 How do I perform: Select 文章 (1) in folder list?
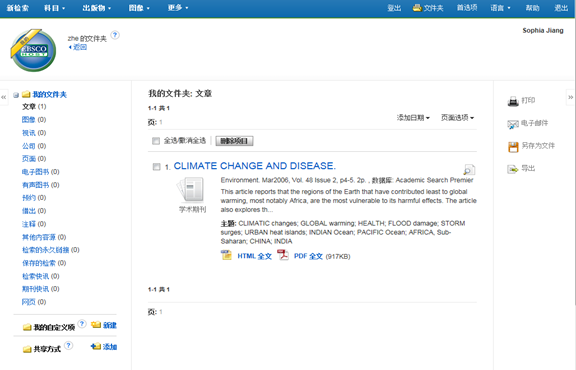click(34, 107)
